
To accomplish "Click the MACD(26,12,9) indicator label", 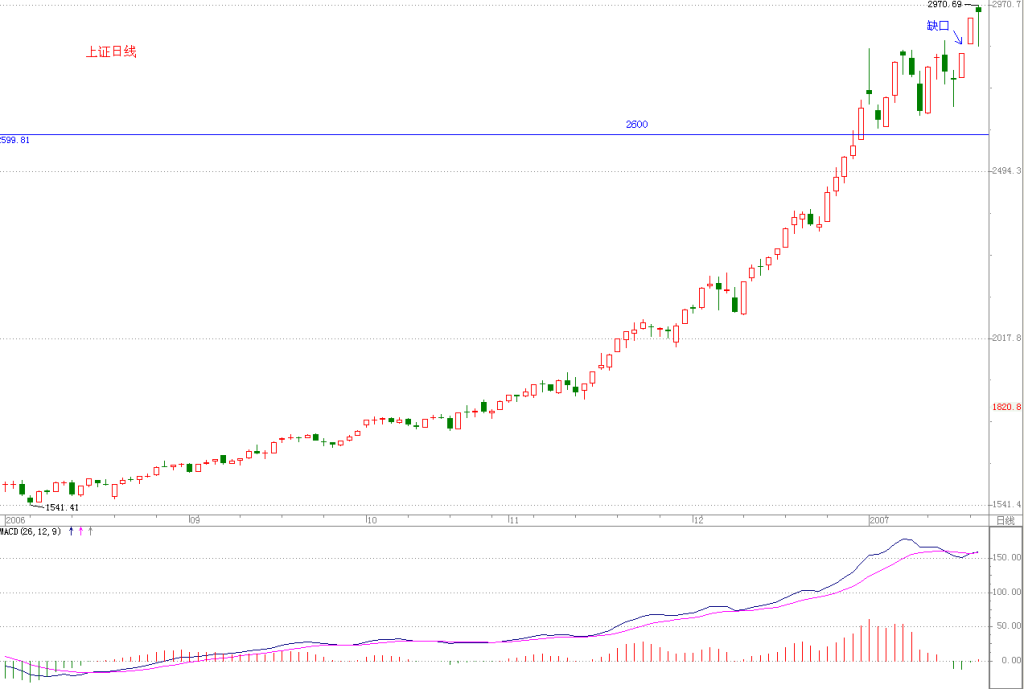I will pos(31,532).
